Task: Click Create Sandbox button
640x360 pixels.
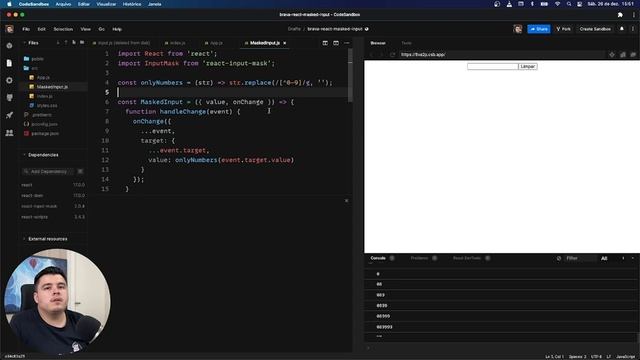Action: click(595, 29)
